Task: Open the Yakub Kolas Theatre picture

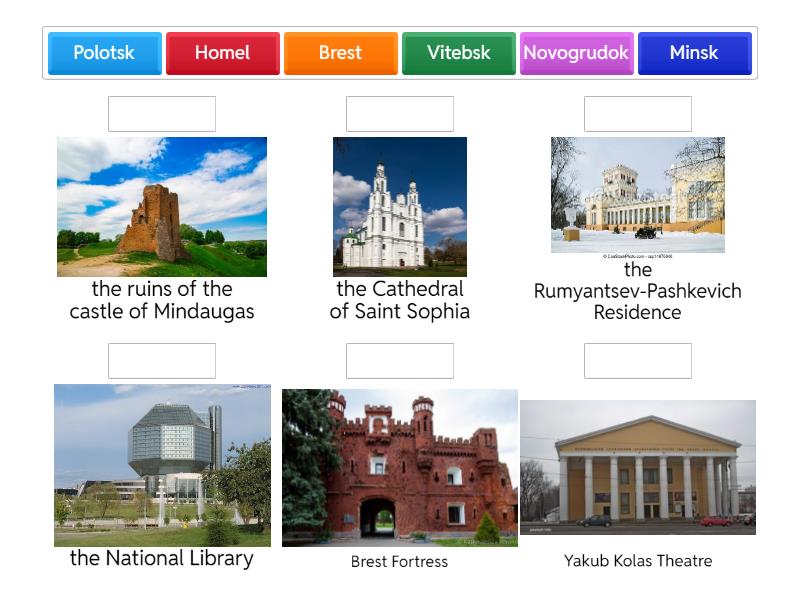Action: tap(638, 468)
